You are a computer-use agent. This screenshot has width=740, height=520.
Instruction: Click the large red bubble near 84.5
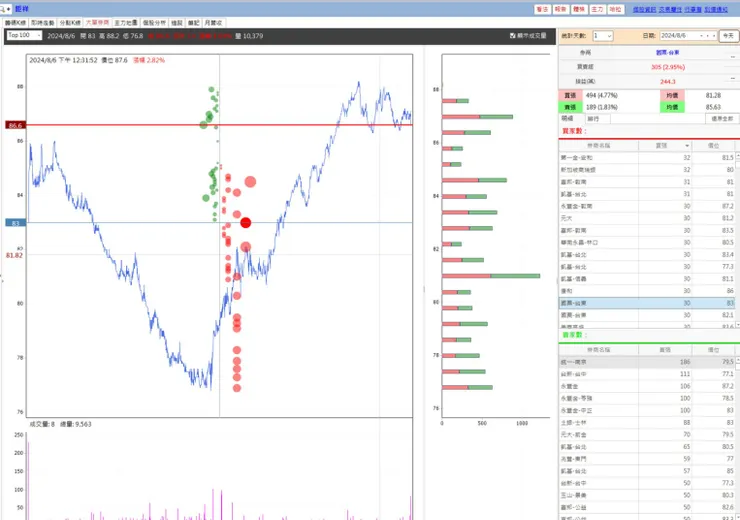point(250,182)
